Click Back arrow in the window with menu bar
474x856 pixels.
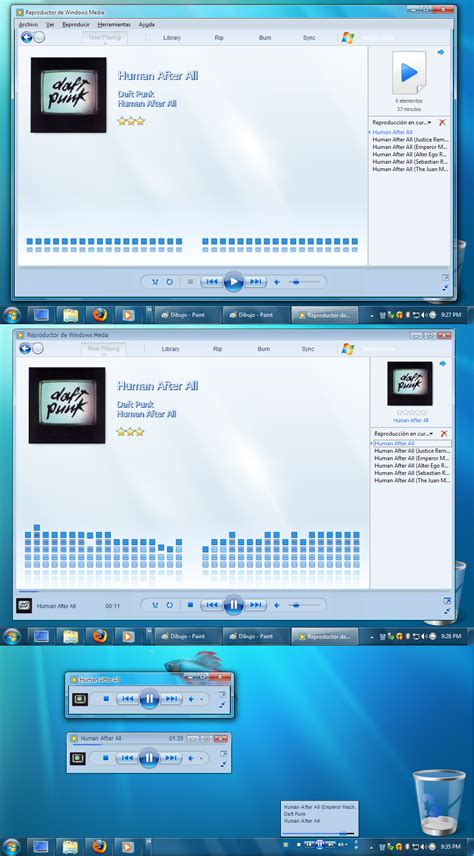tap(26, 37)
